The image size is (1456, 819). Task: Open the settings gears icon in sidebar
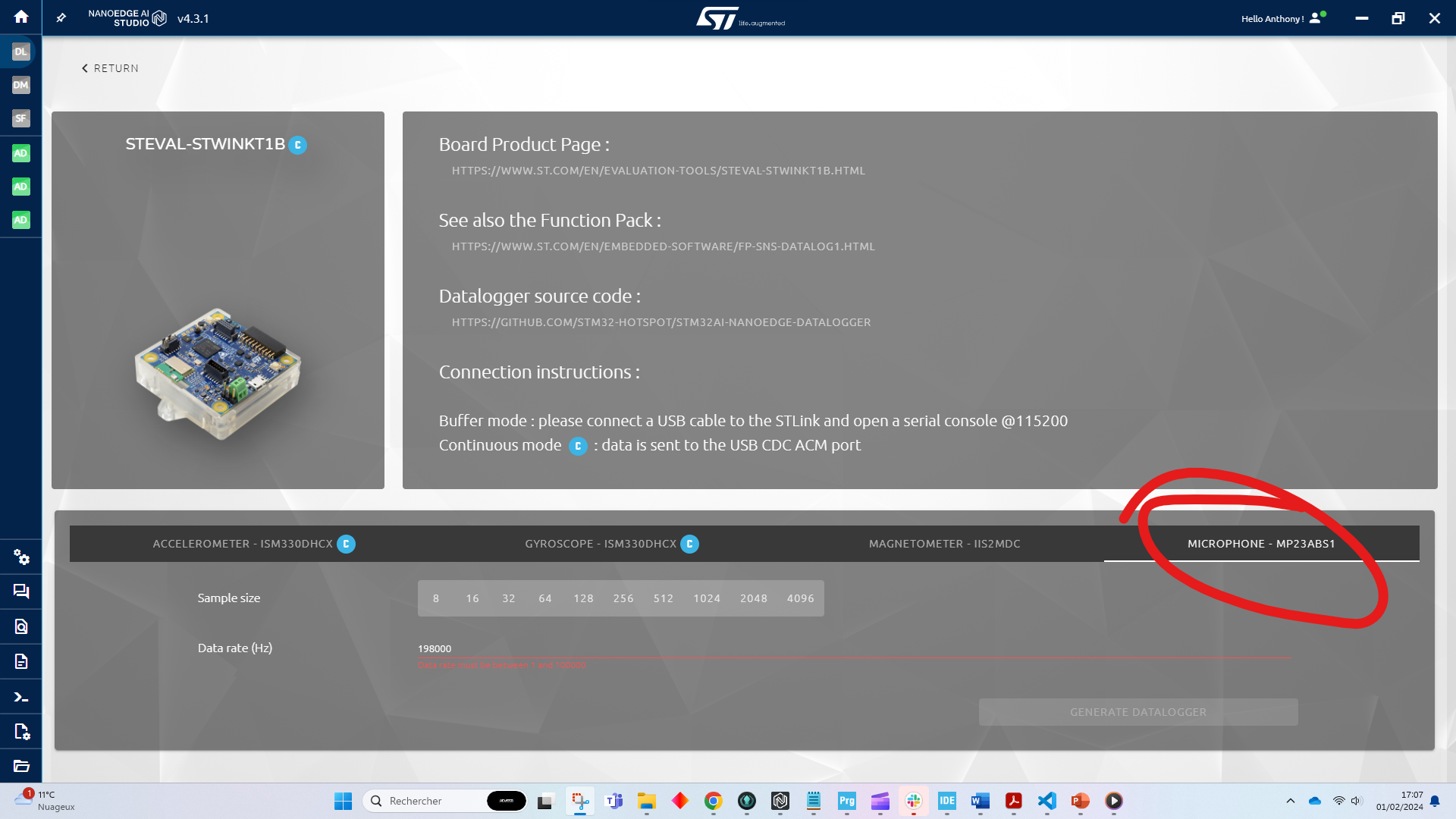21,557
